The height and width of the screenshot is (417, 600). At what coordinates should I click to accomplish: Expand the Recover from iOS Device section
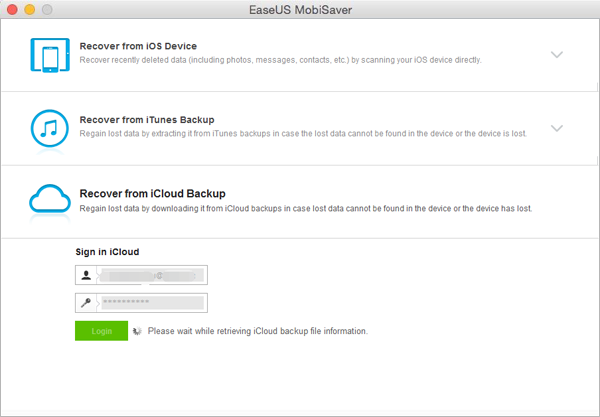click(x=557, y=55)
